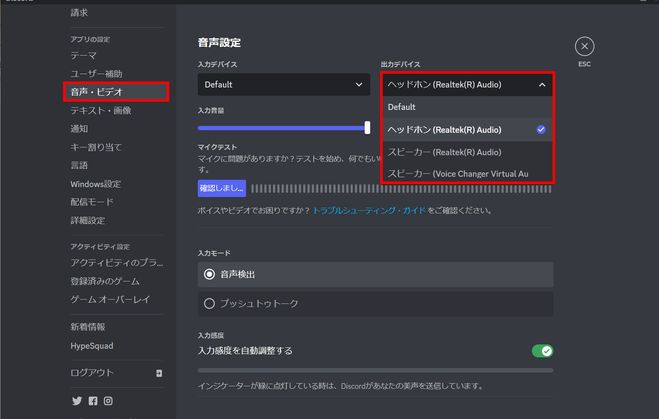This screenshot has height=419, width=659.
Task: Open Discord's Instagram page icon
Action: pyautogui.click(x=108, y=401)
